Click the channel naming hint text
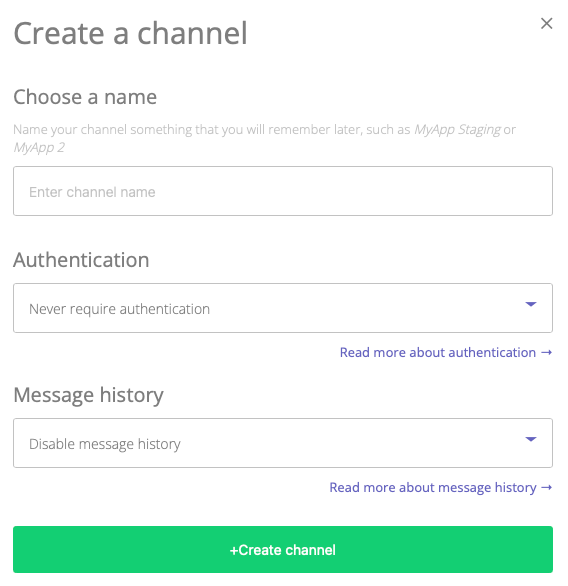The image size is (568, 586). (264, 138)
